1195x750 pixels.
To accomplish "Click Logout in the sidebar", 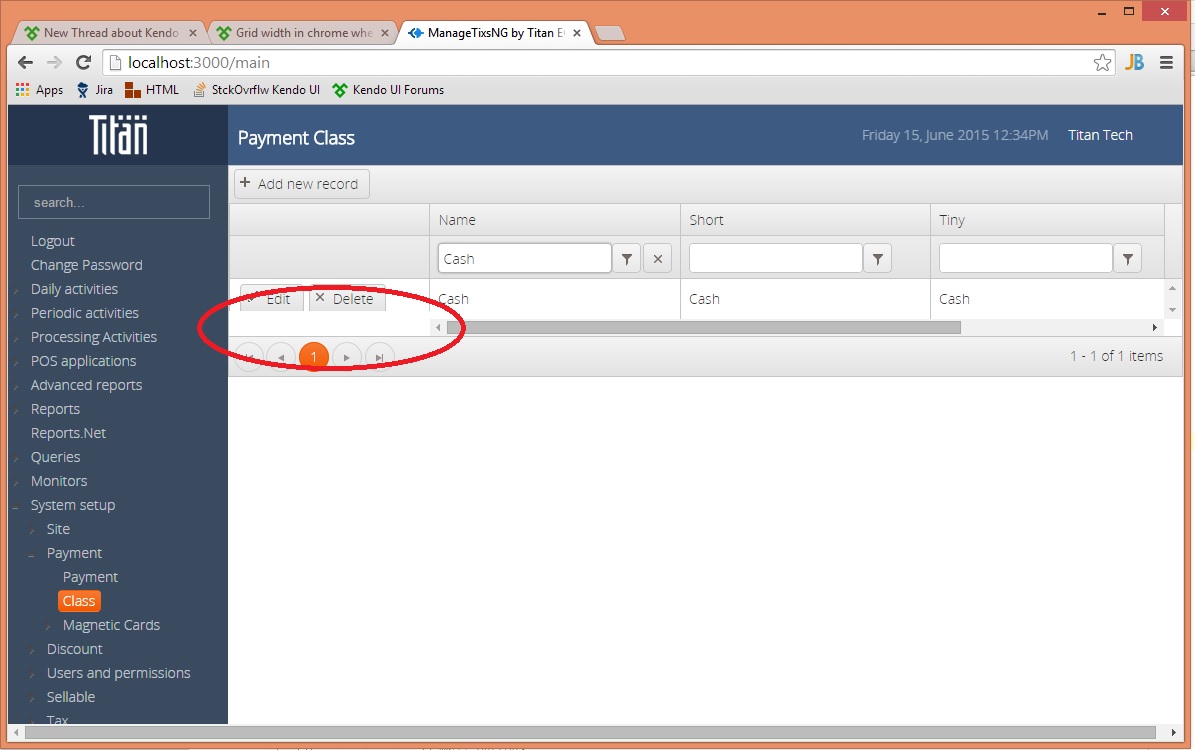I will 53,241.
